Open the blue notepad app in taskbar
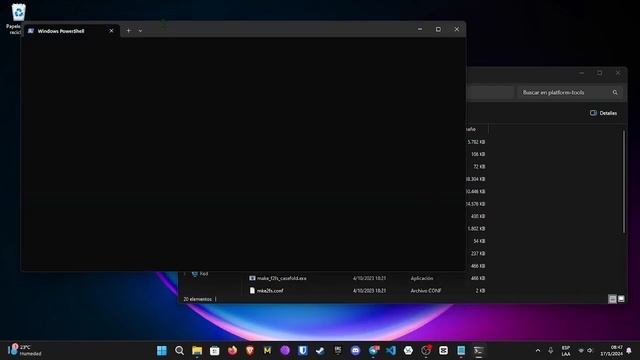This screenshot has width=640, height=360. [461, 351]
